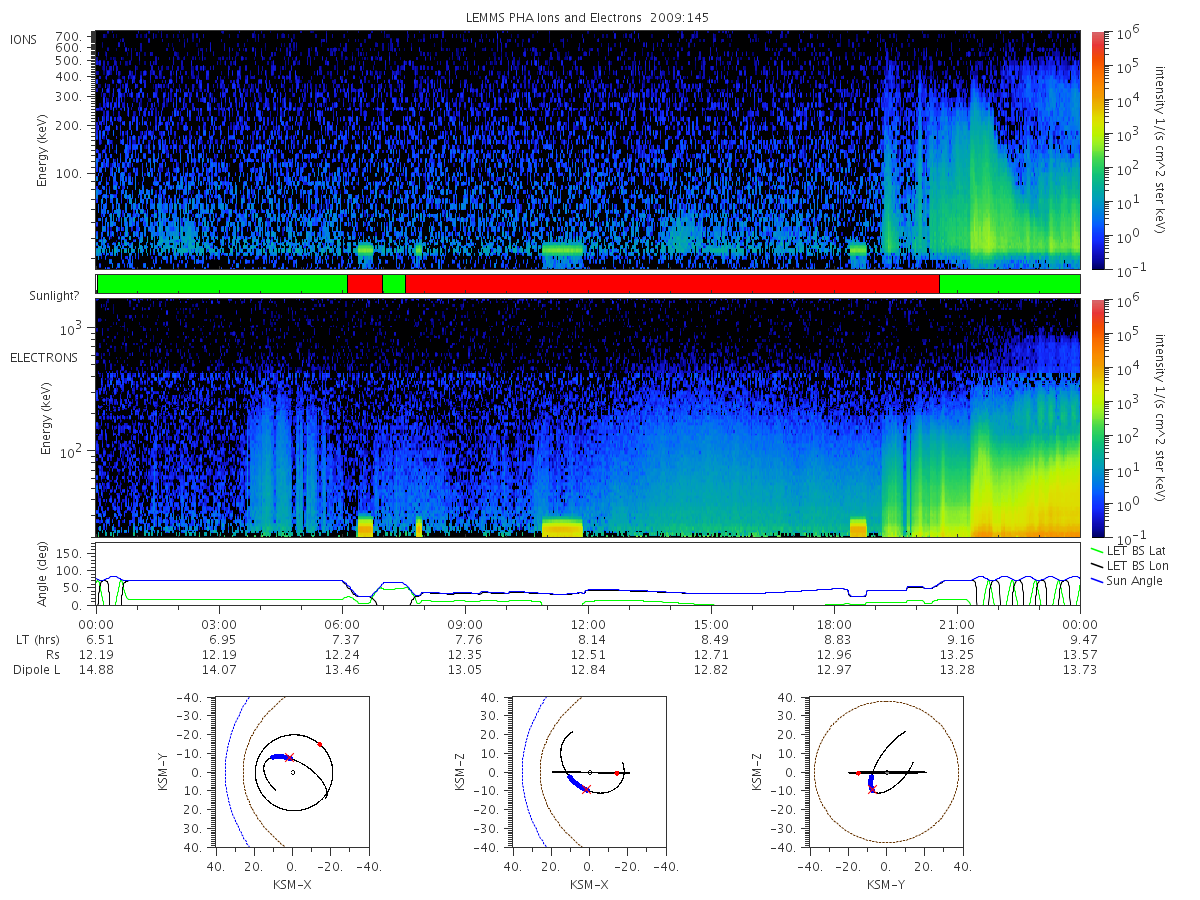Click the long red Sunlight bar segment
The image size is (1200, 900).
tap(672, 284)
